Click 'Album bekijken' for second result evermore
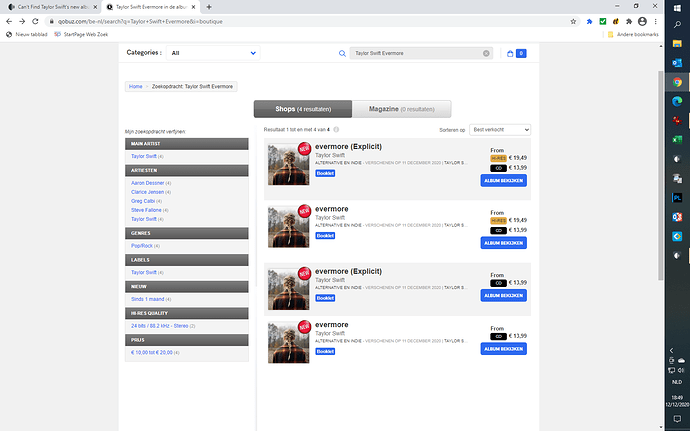The width and height of the screenshot is (690, 431). coord(503,243)
